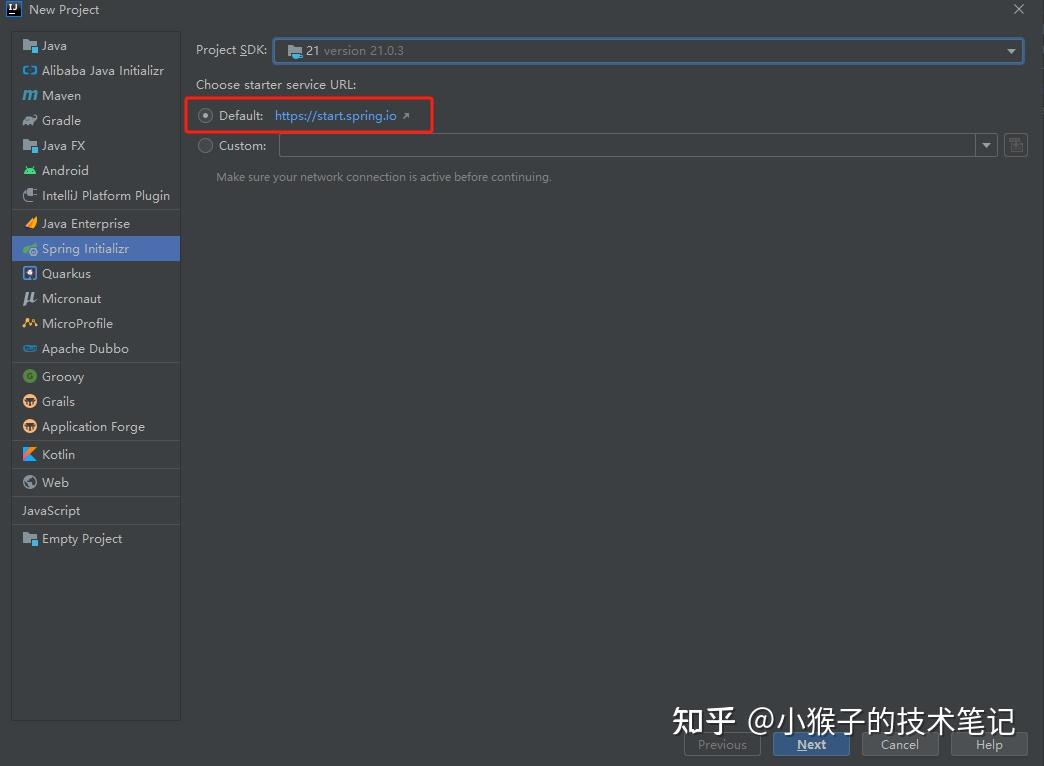Viewport: 1044px width, 766px height.
Task: Select the Kotlin project generator
Action: (58, 453)
